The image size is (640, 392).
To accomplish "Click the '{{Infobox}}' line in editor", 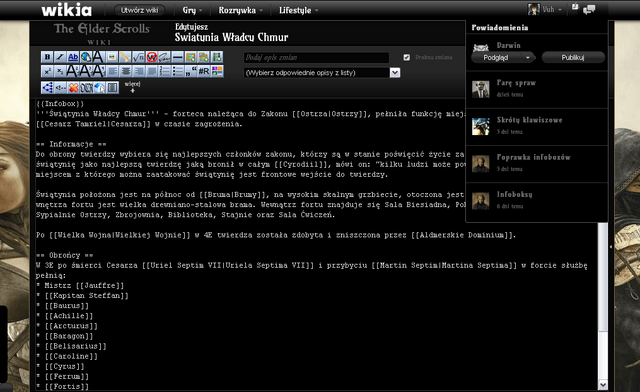I will (60, 104).
